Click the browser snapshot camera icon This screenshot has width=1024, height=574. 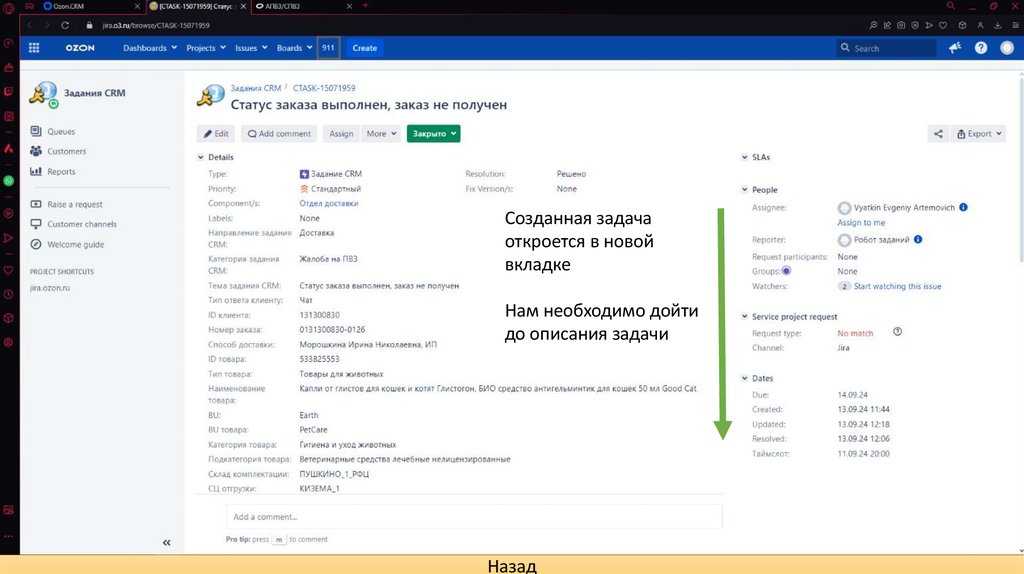(x=901, y=25)
